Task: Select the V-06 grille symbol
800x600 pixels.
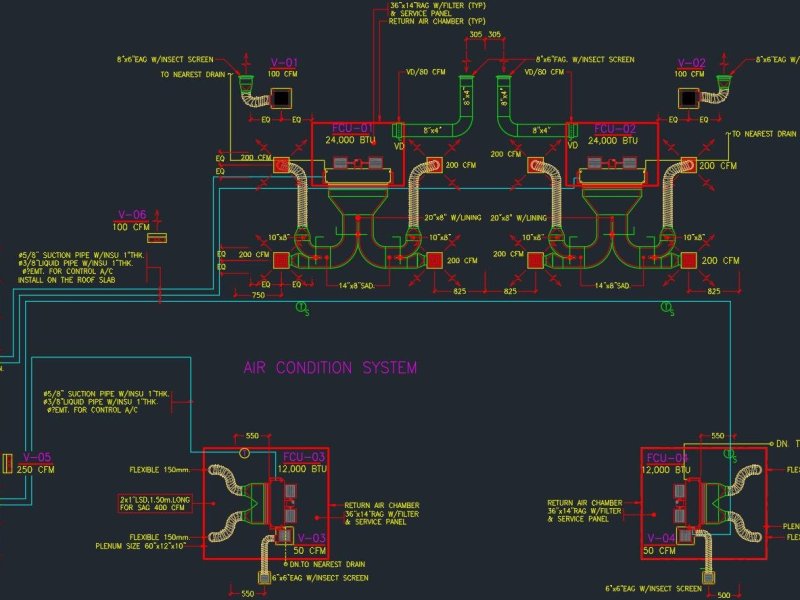Action: tap(157, 238)
